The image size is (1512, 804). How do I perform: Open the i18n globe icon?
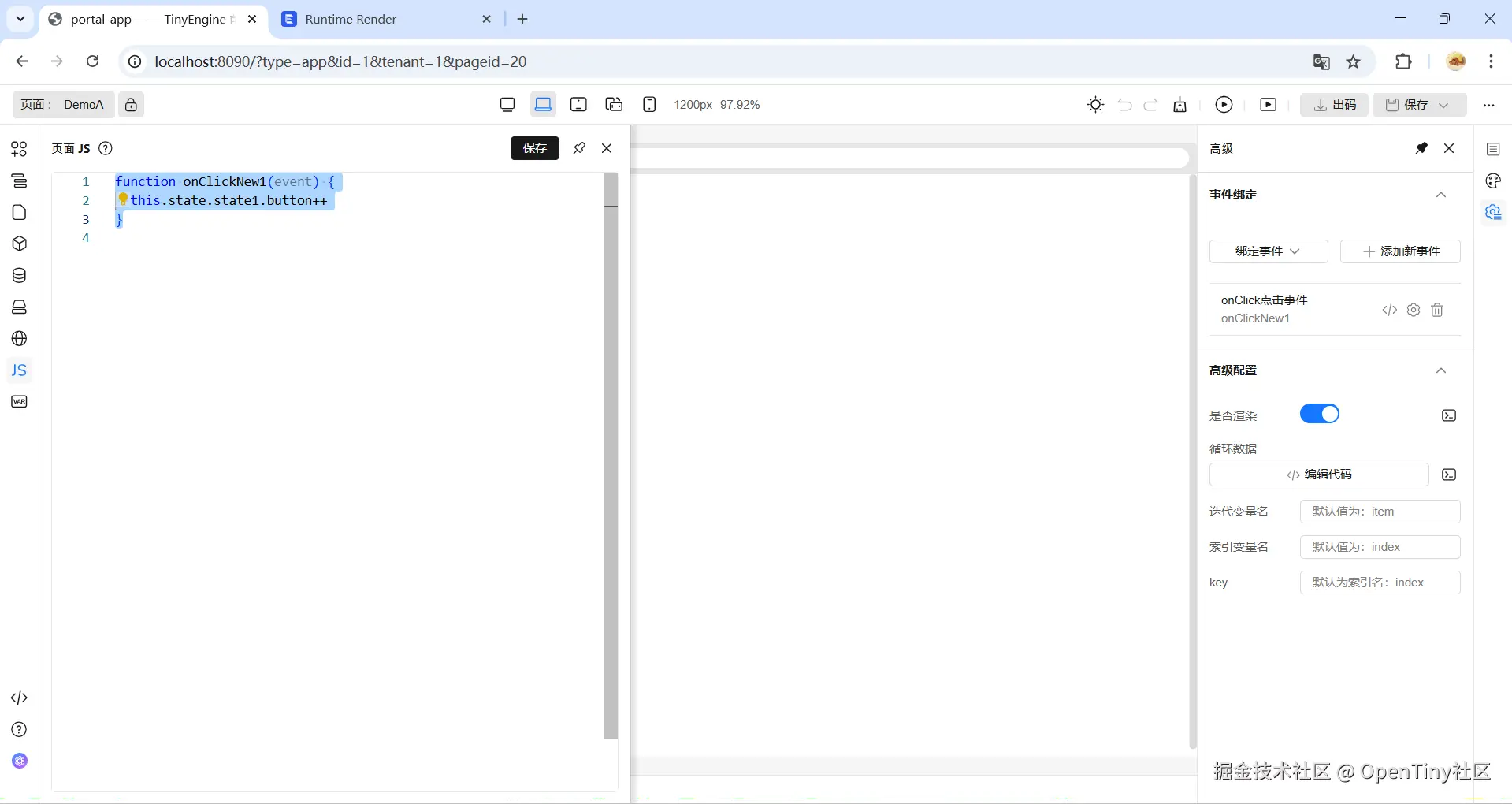(19, 338)
